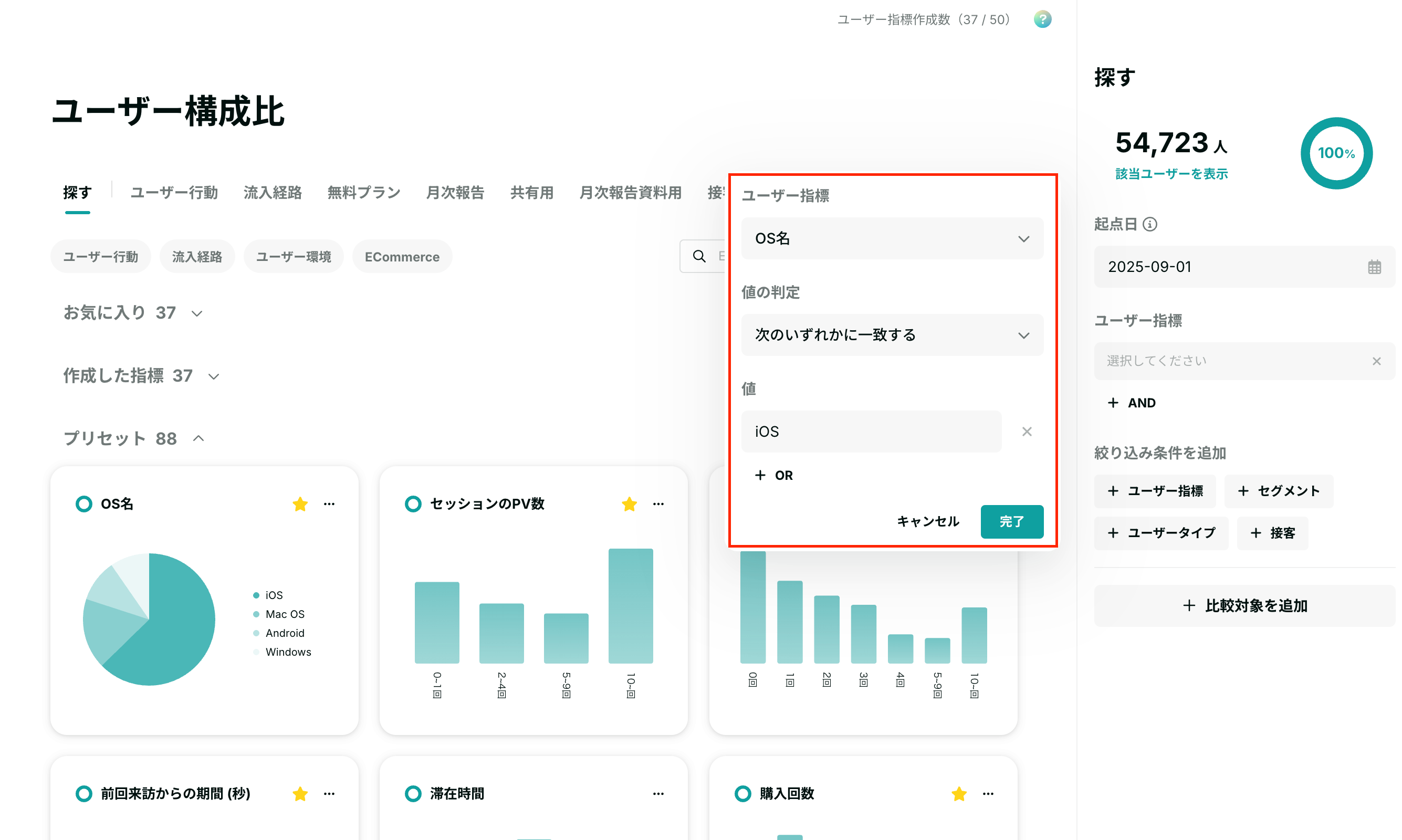Screen dimensions: 1402x840
Task: Switch to the 流入経路 tab
Action: coord(273,193)
